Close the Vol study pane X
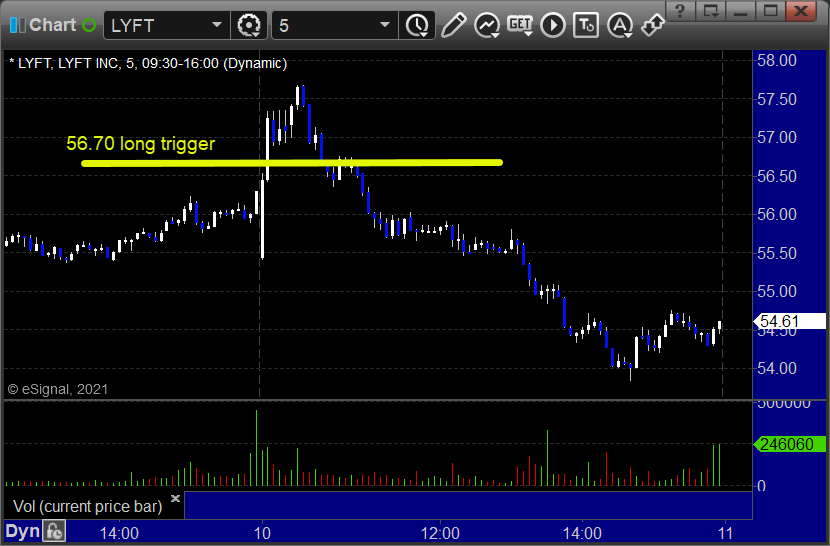Viewport: 830px width, 546px height. click(x=175, y=498)
